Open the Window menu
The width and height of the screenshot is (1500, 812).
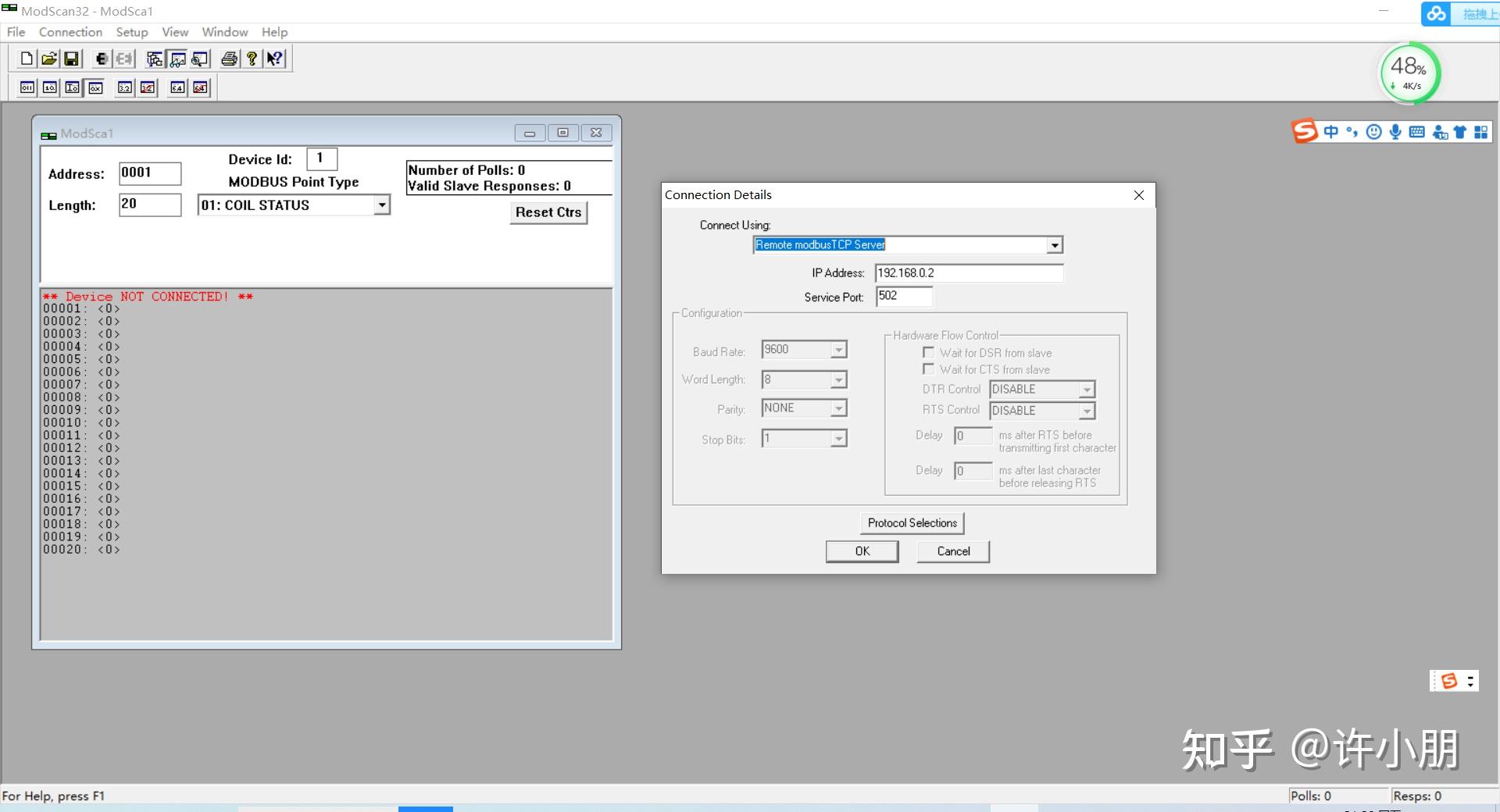click(225, 32)
